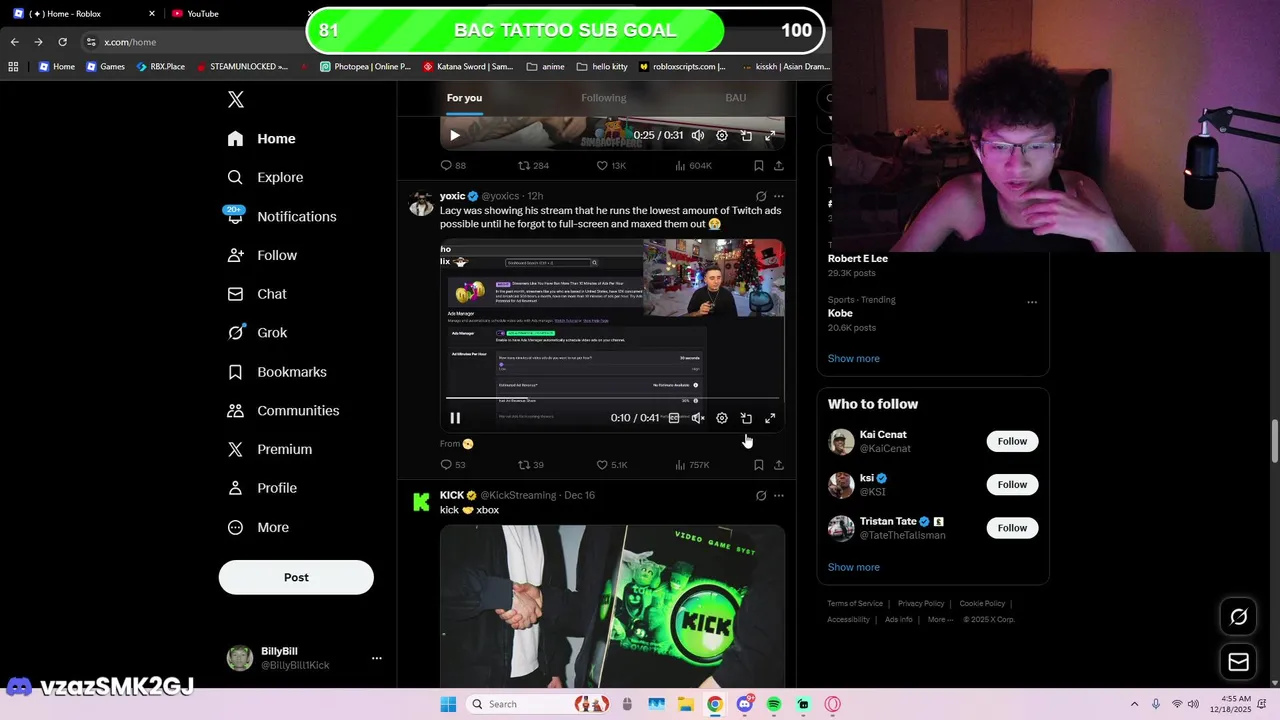This screenshot has height=720, width=1280.
Task: Follow Kai Cenat
Action: tap(1012, 441)
